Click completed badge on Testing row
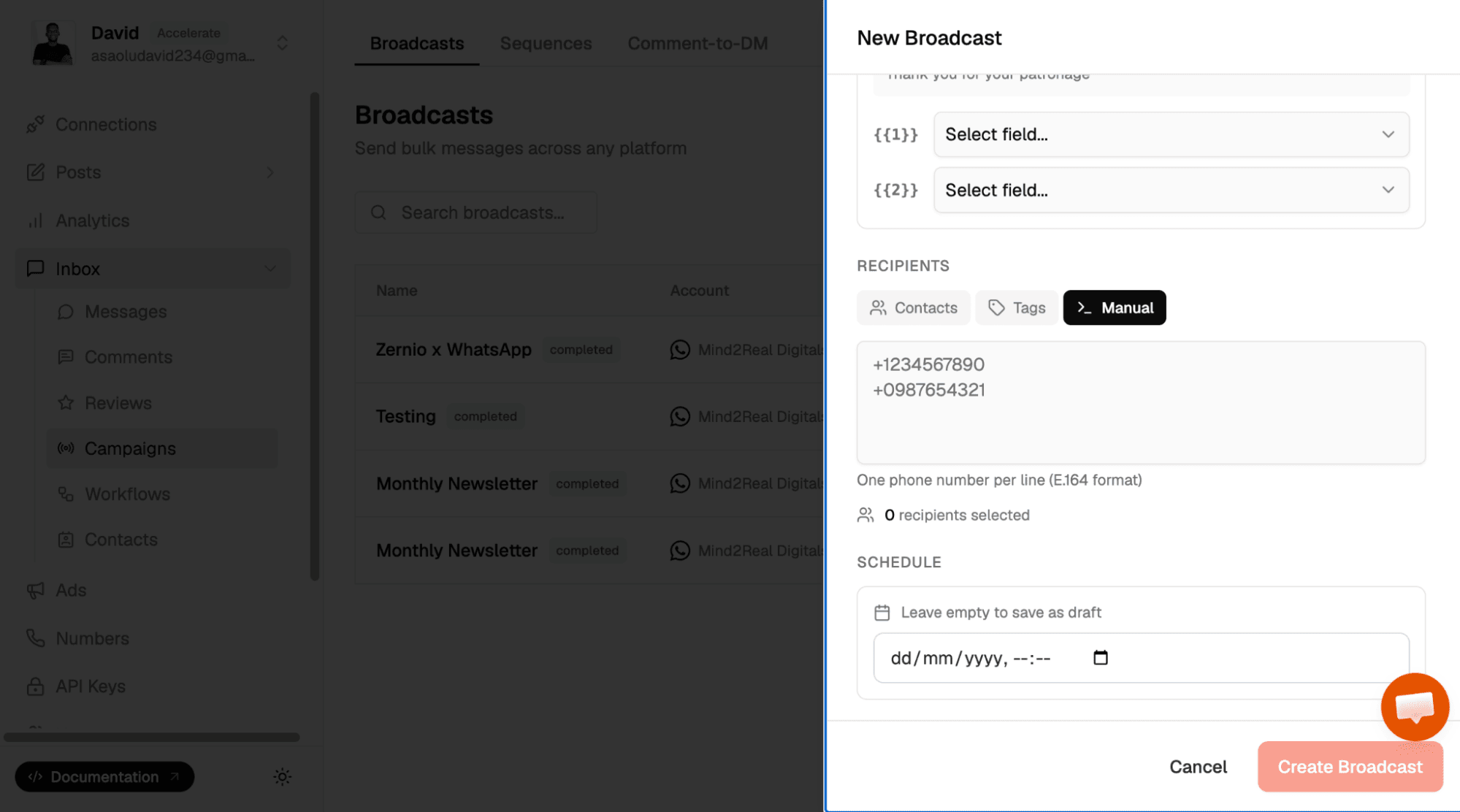The height and width of the screenshot is (812, 1460). click(485, 416)
